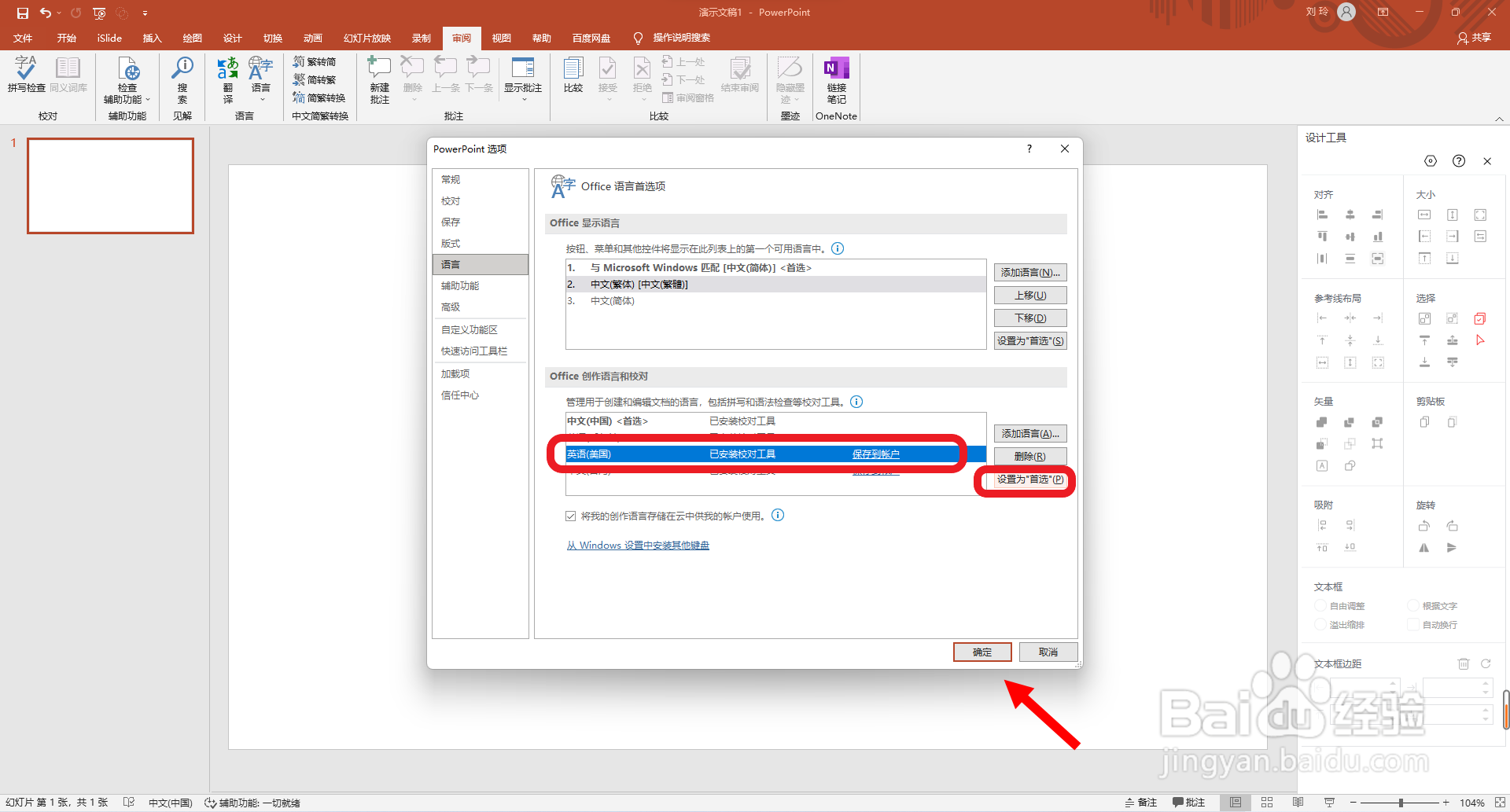Select the 高级 category in options dialog

(480, 307)
